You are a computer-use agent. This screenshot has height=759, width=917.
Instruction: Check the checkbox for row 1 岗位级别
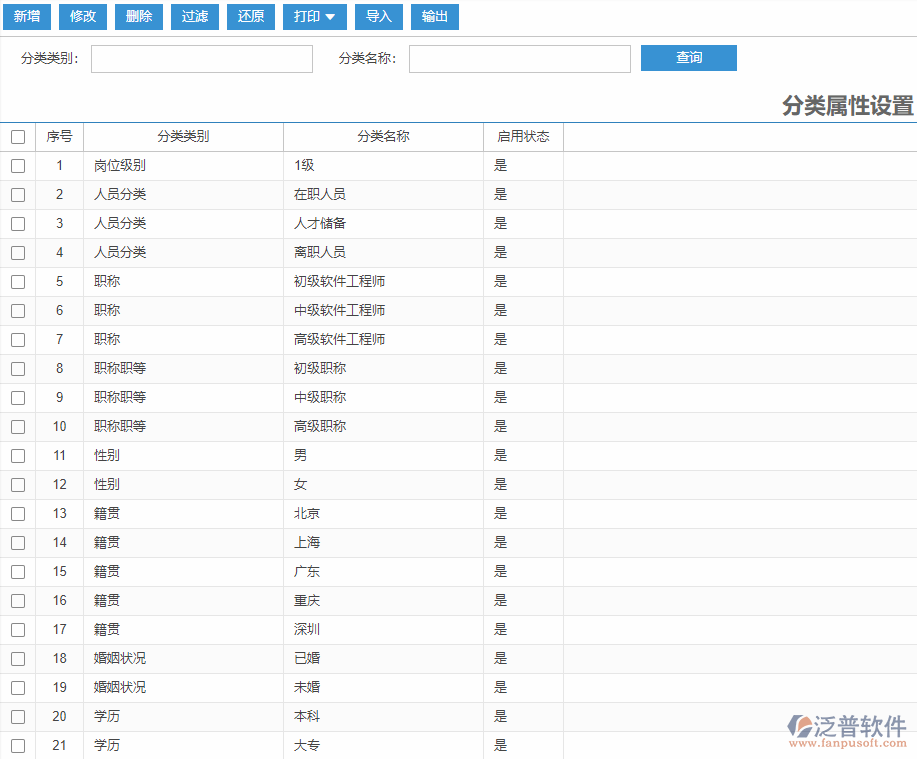click(x=18, y=166)
